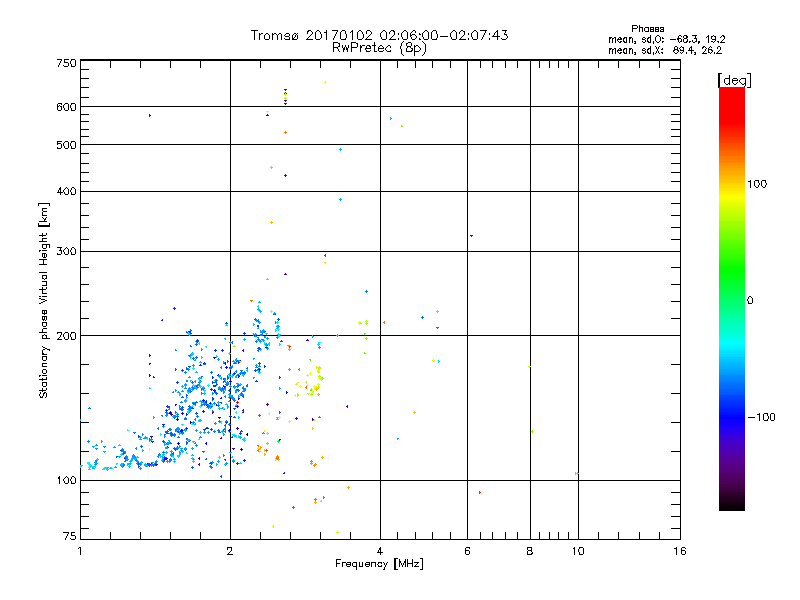Screen dimensions: 800x600
Task: Click the '4' MHz x-axis tick label
Action: tap(380, 551)
